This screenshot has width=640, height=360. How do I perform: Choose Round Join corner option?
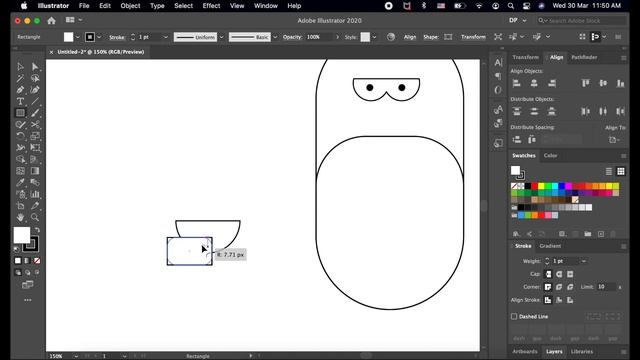point(559,287)
